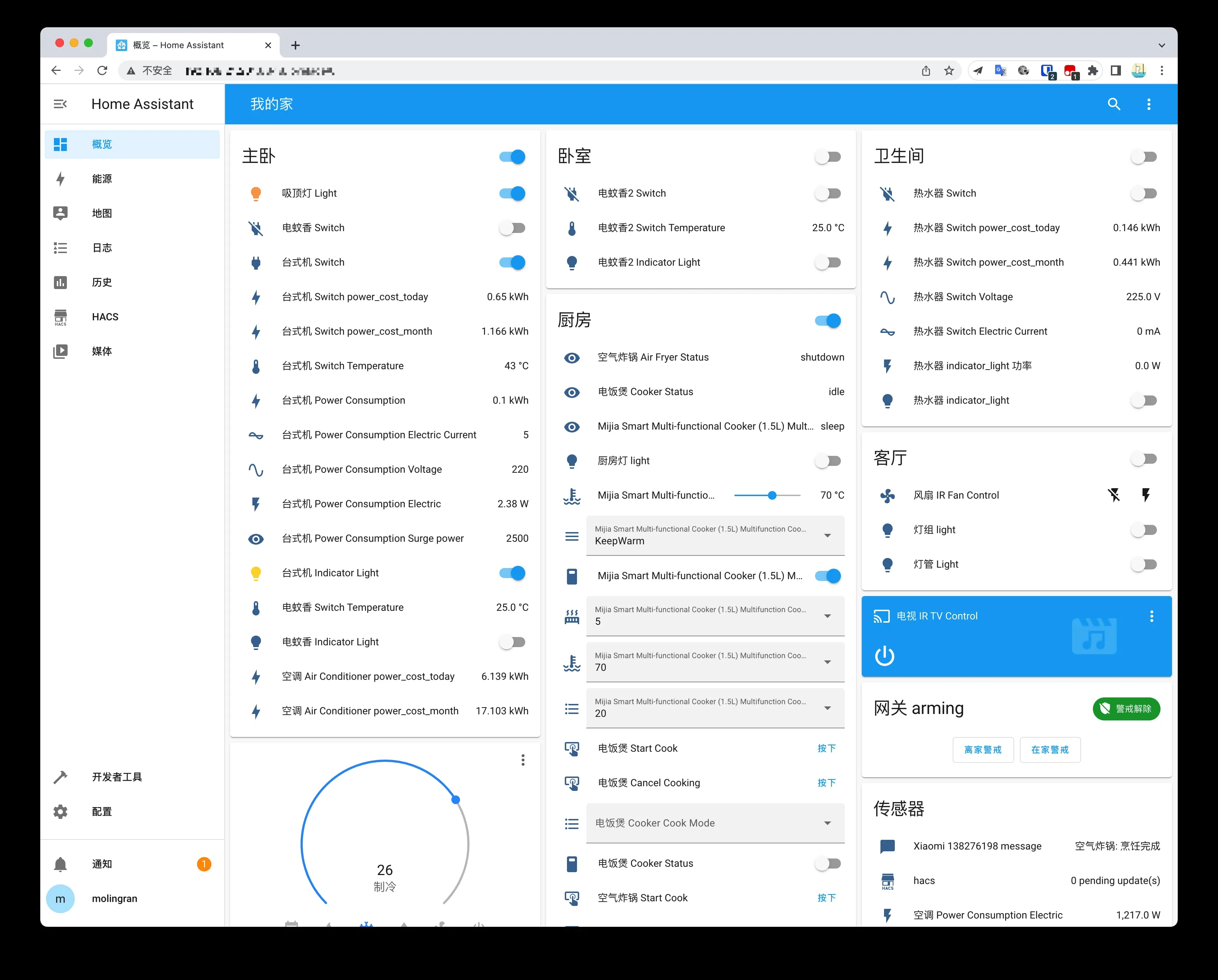Adjust cooker temperature slider at 70 °C
This screenshot has height=980, width=1218.
[x=772, y=495]
